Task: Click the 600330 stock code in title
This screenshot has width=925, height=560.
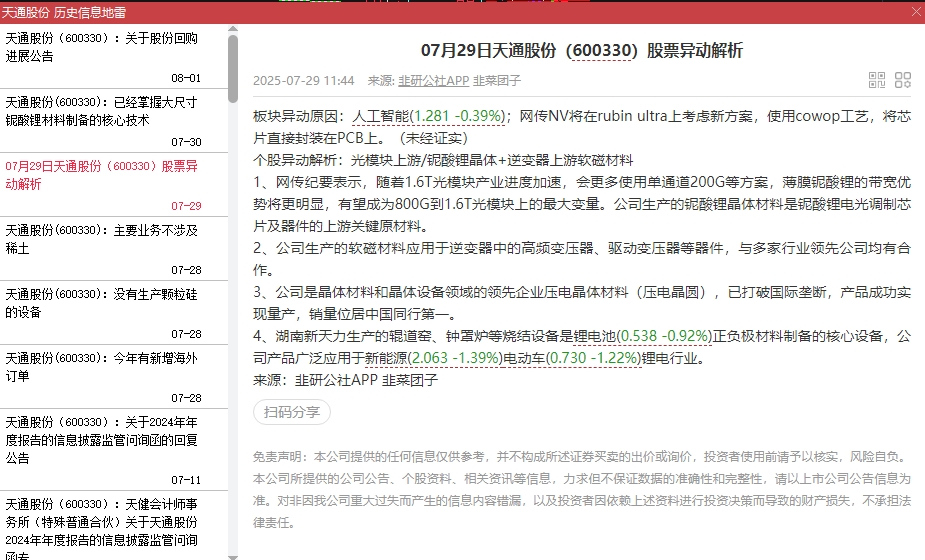Action: point(602,51)
